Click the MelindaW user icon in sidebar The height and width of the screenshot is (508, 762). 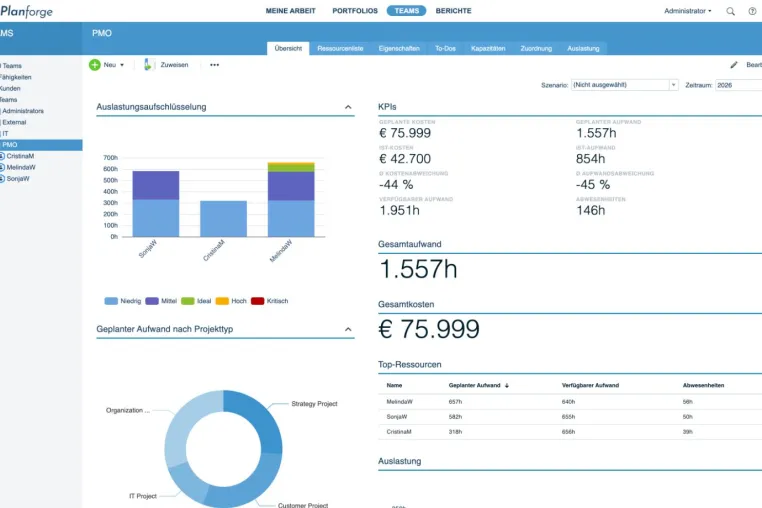[x=2, y=167]
